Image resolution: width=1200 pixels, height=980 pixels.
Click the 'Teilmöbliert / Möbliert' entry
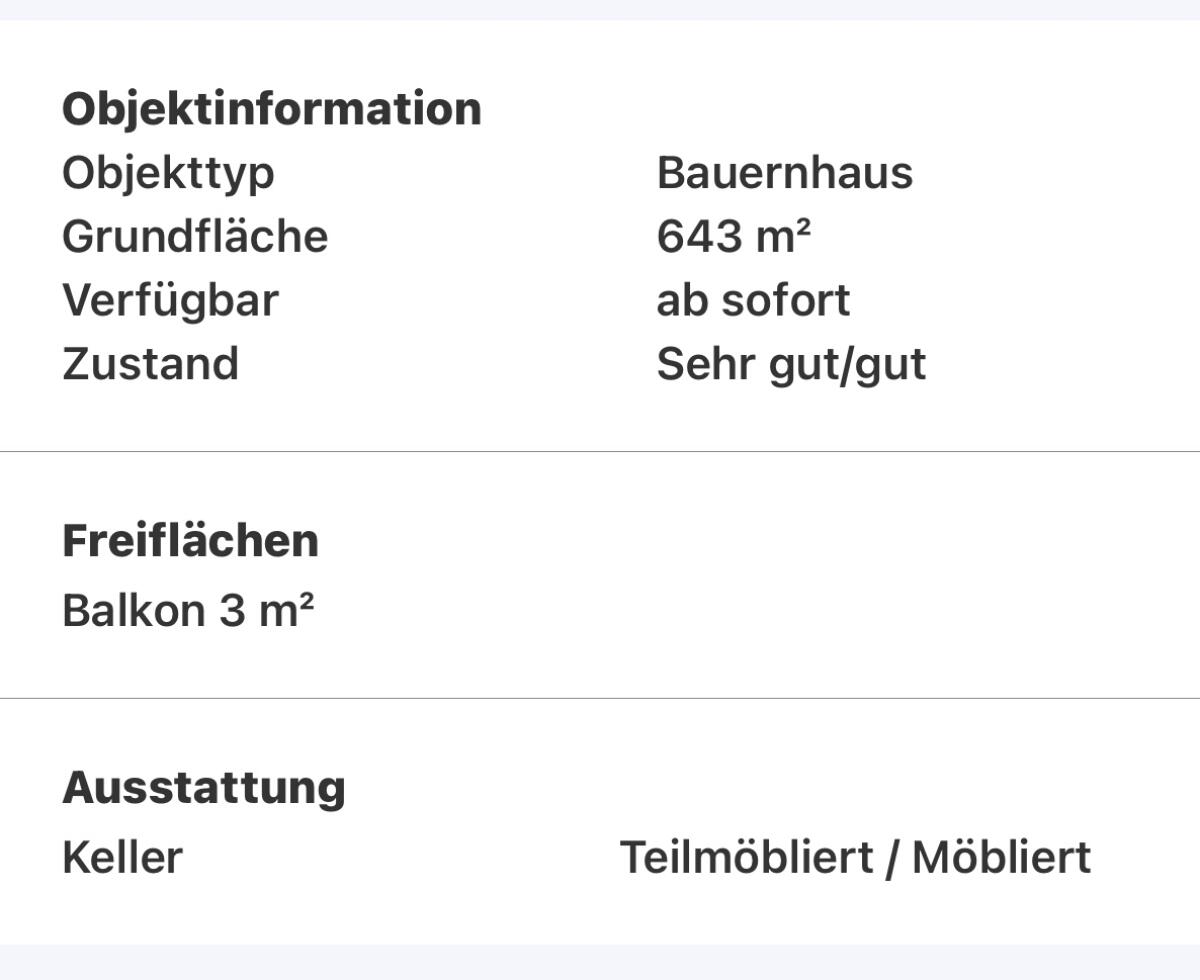[x=855, y=858]
